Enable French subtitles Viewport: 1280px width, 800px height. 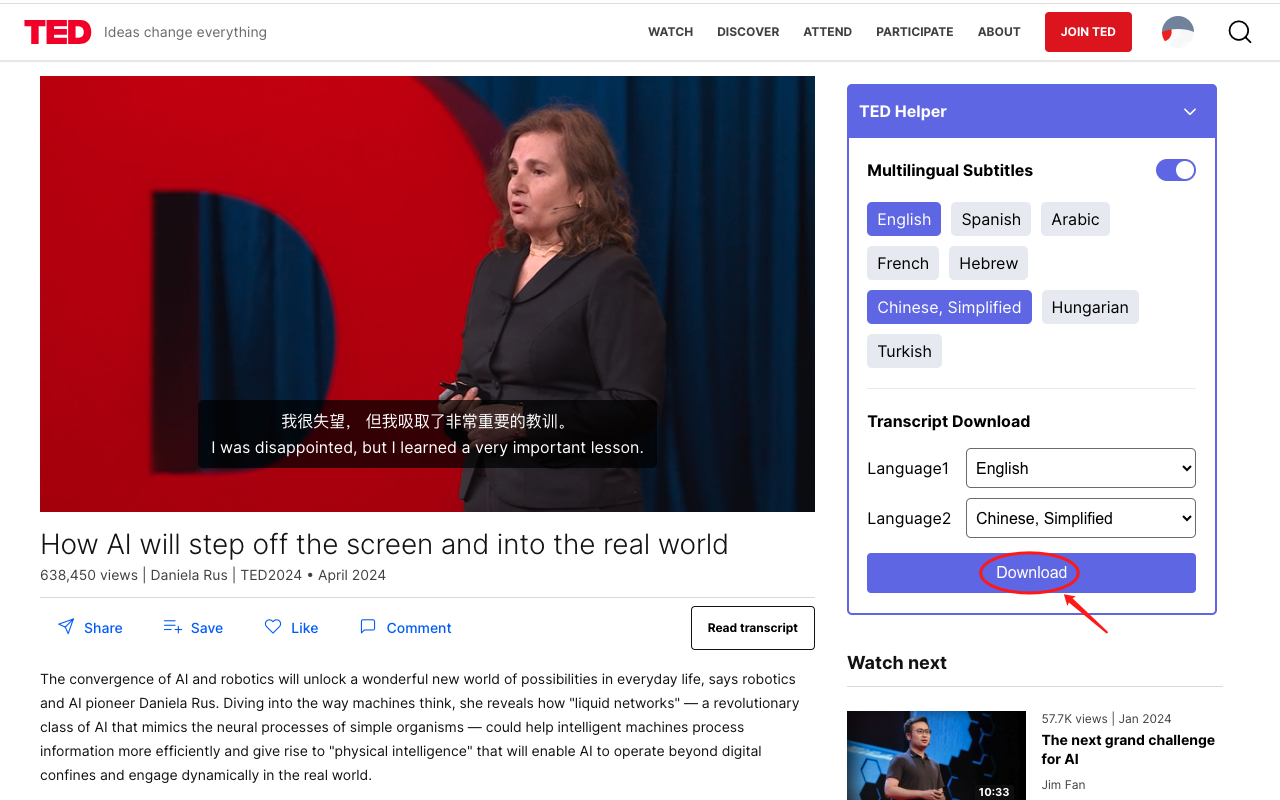point(903,263)
